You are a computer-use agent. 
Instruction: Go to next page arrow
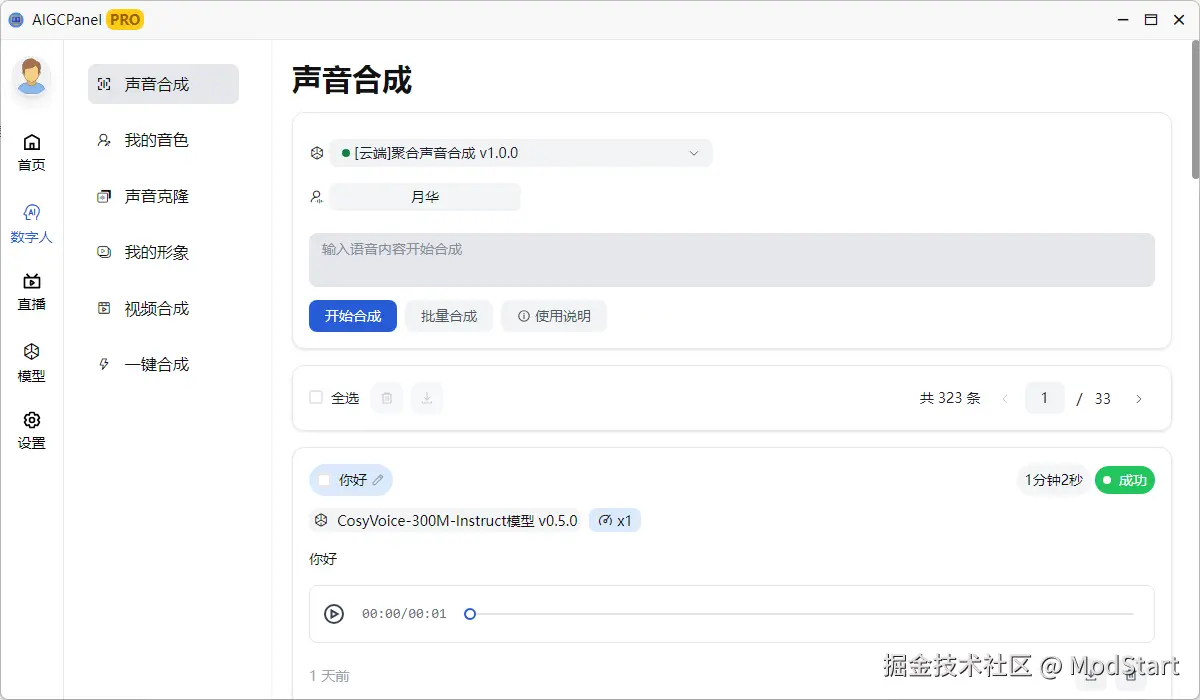tap(1139, 398)
